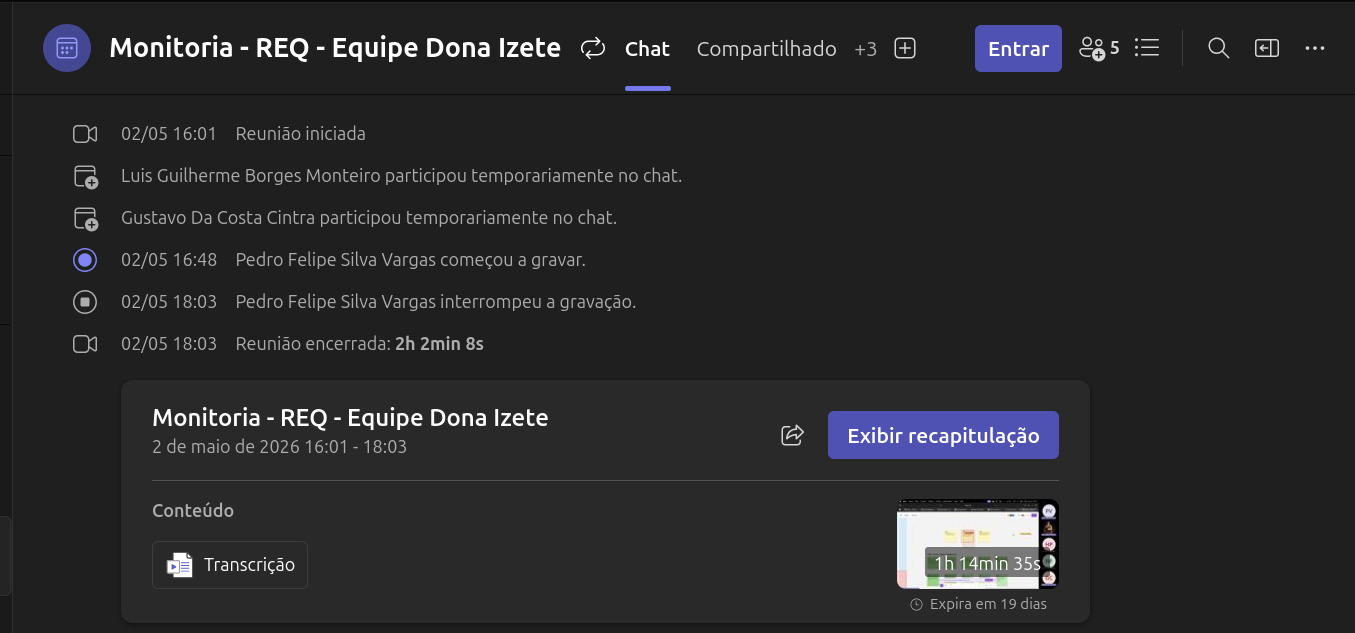Click 'Gustavo Da Costa Cintra participou' message
1355x633 pixels.
pos(369,218)
